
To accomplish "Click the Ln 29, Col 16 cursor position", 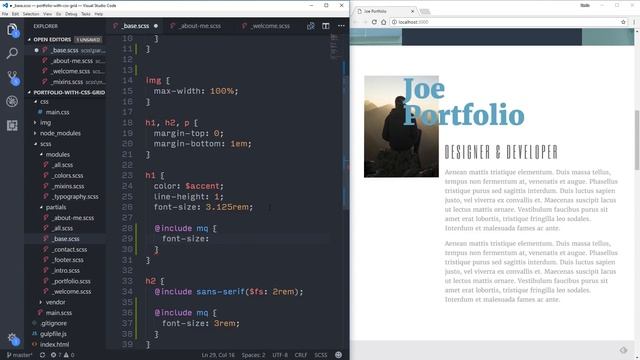I will [218, 355].
